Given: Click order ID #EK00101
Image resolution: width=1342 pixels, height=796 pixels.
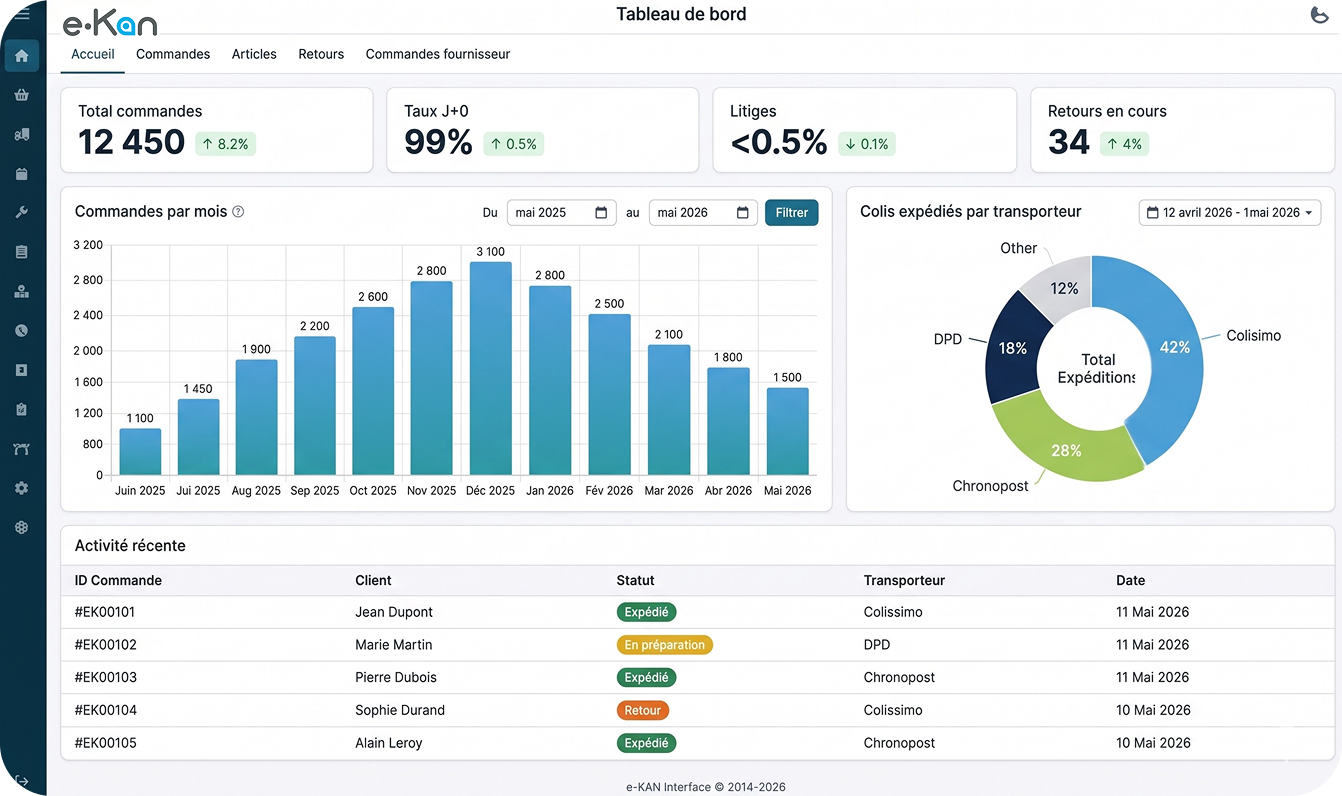Looking at the screenshot, I should coord(105,612).
